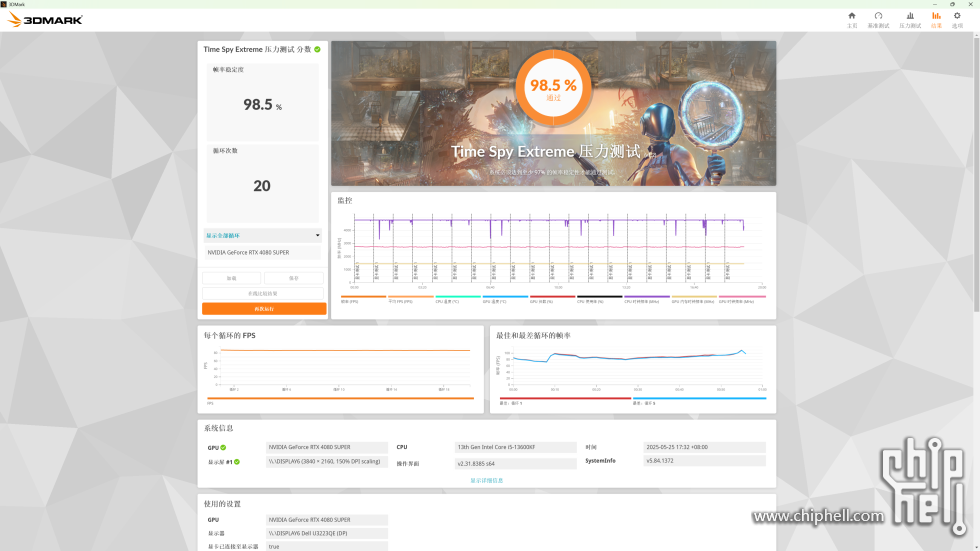
Task: Click the scrollbar up arrow at top right
Action: click(976, 36)
